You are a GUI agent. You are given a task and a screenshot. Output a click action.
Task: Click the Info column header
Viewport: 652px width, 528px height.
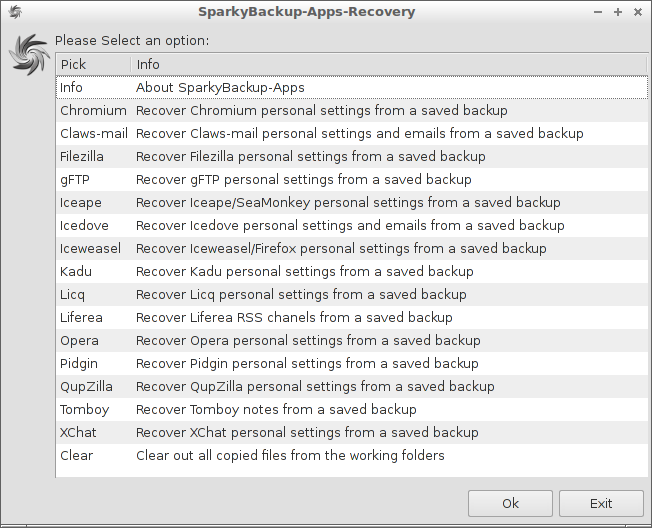pyautogui.click(x=389, y=64)
